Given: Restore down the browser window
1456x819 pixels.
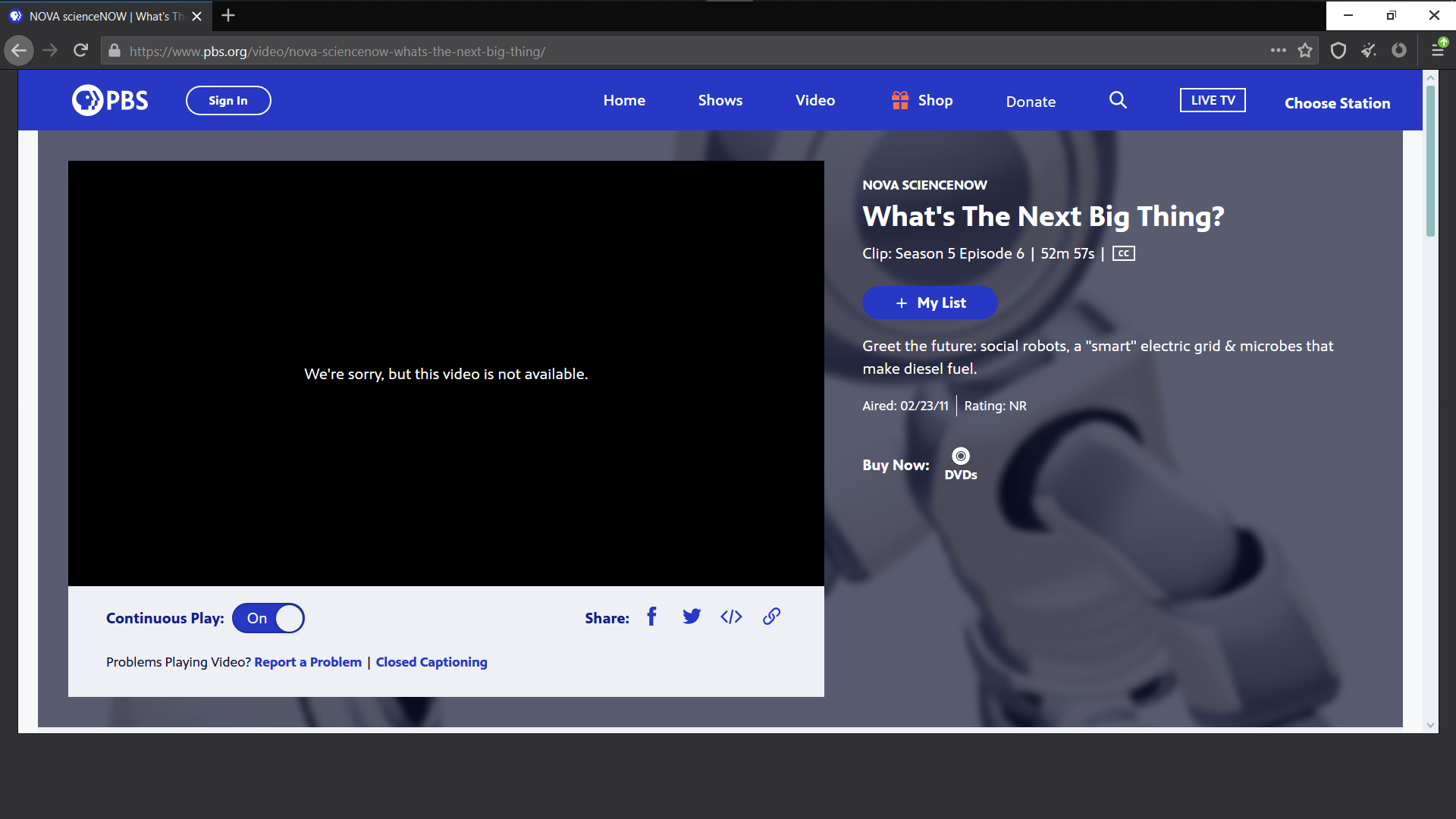Looking at the screenshot, I should 1392,15.
